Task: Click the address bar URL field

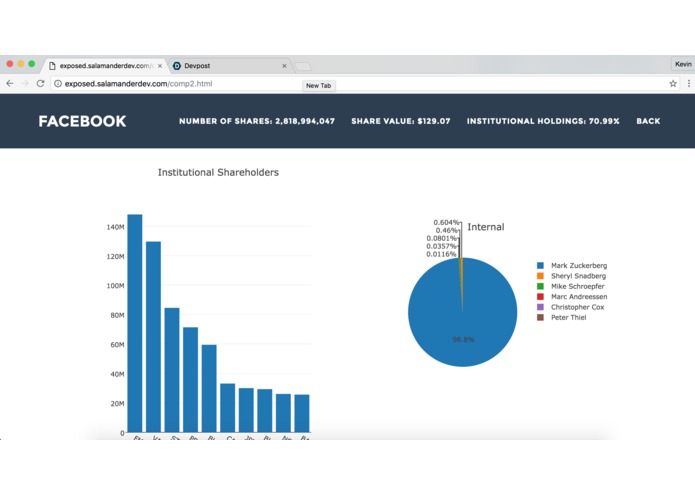Action: coord(363,83)
